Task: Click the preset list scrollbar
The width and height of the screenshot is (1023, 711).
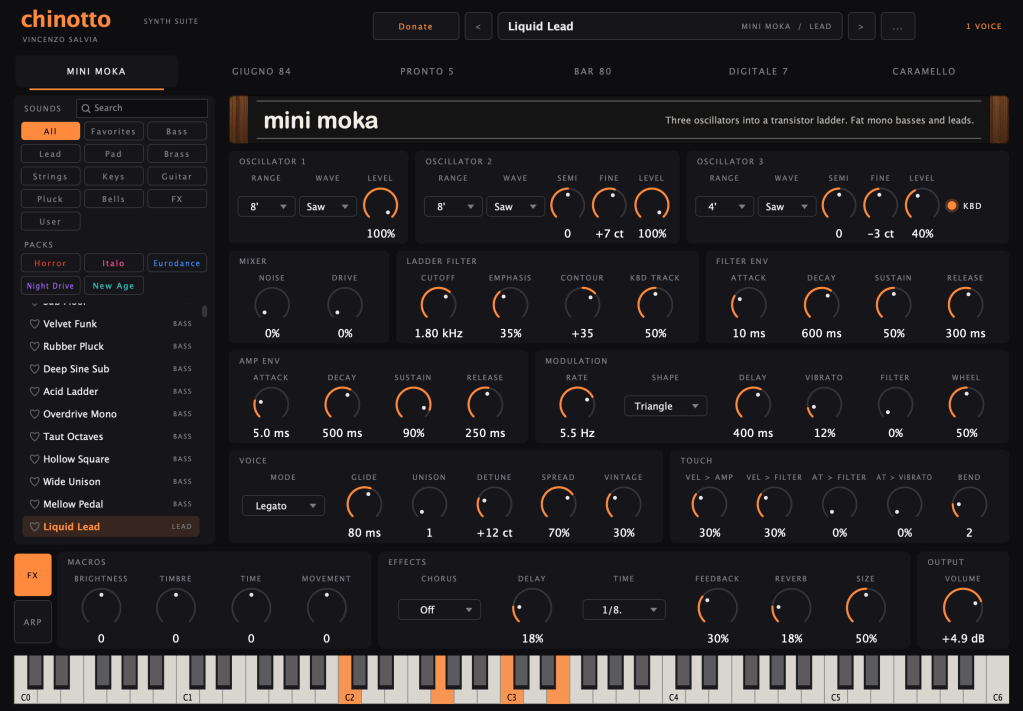Action: coord(204,311)
